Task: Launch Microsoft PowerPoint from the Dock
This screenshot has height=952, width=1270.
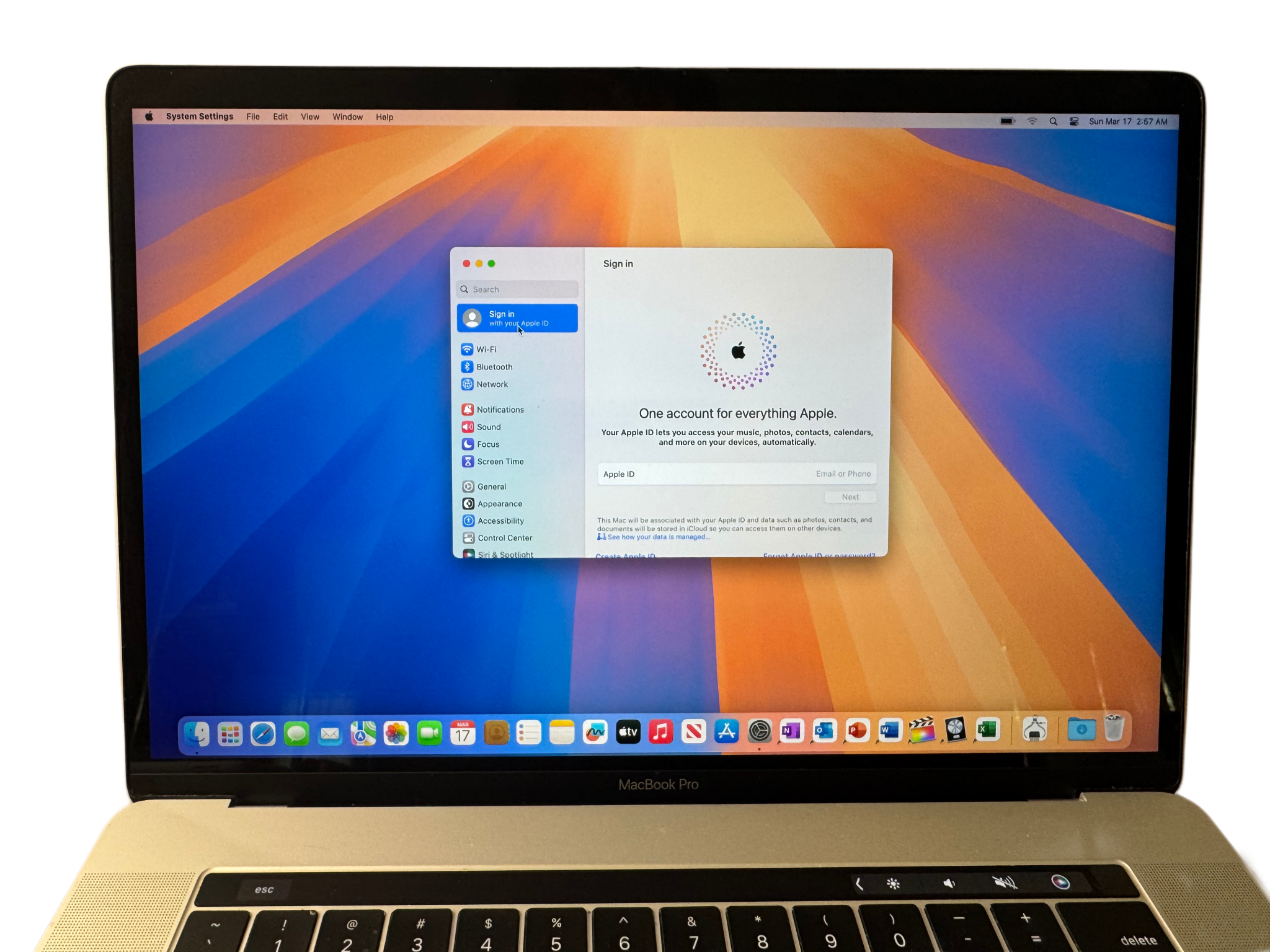Action: click(x=858, y=731)
